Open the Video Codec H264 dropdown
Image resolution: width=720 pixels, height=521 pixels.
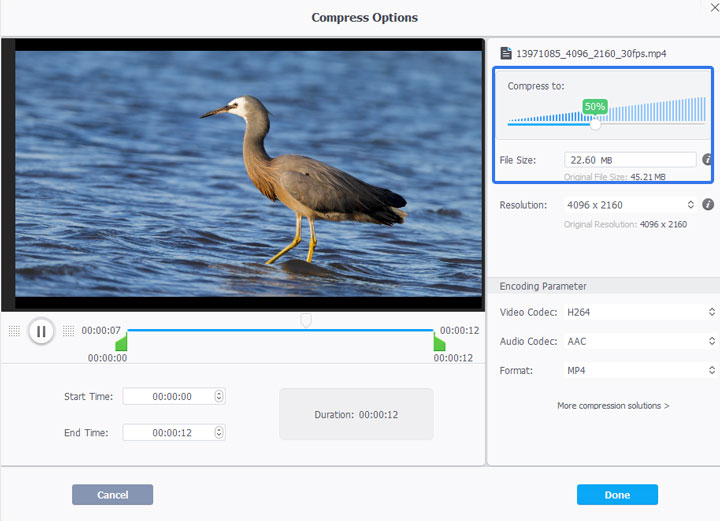pos(641,312)
